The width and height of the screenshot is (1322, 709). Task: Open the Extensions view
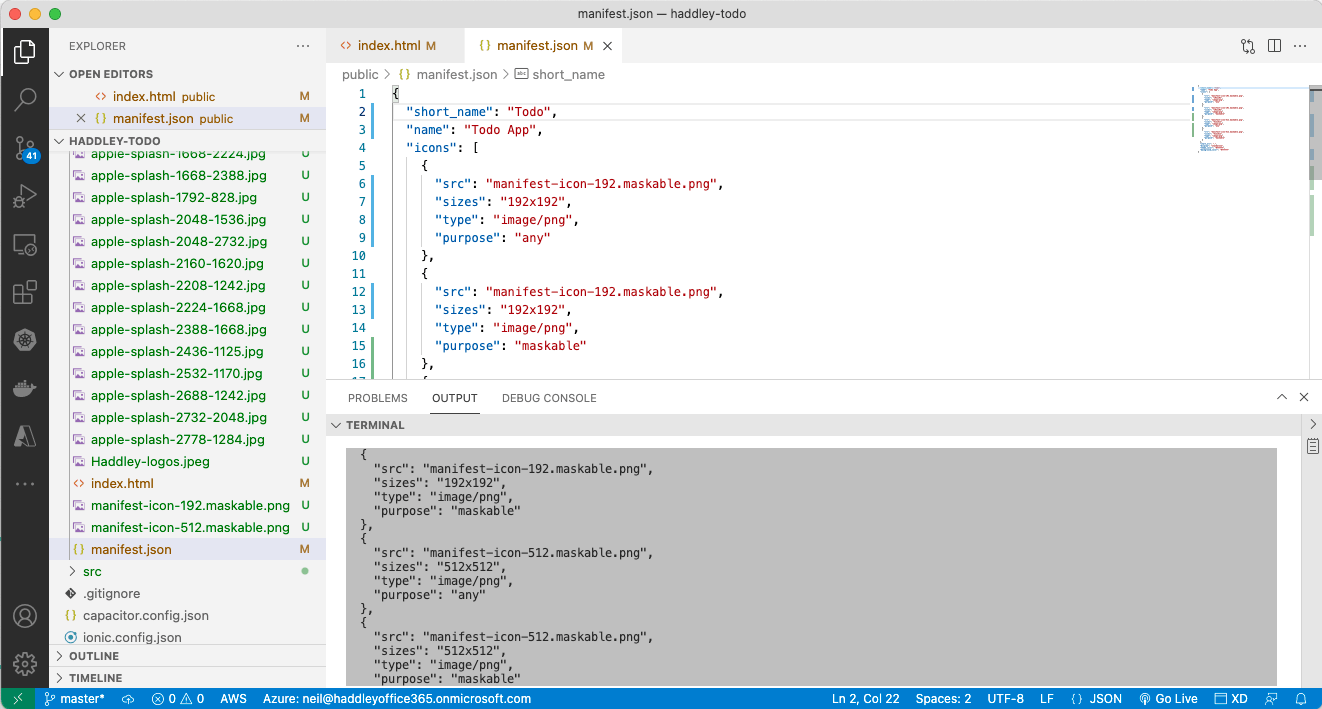click(25, 293)
